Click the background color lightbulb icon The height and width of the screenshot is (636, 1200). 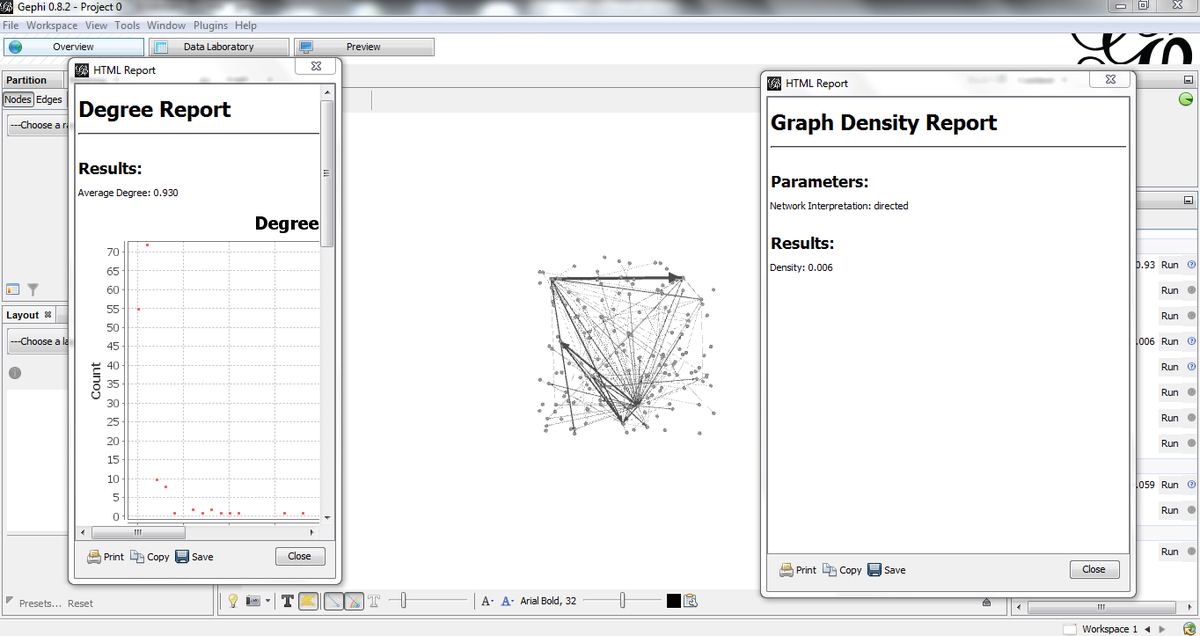pyautogui.click(x=233, y=601)
